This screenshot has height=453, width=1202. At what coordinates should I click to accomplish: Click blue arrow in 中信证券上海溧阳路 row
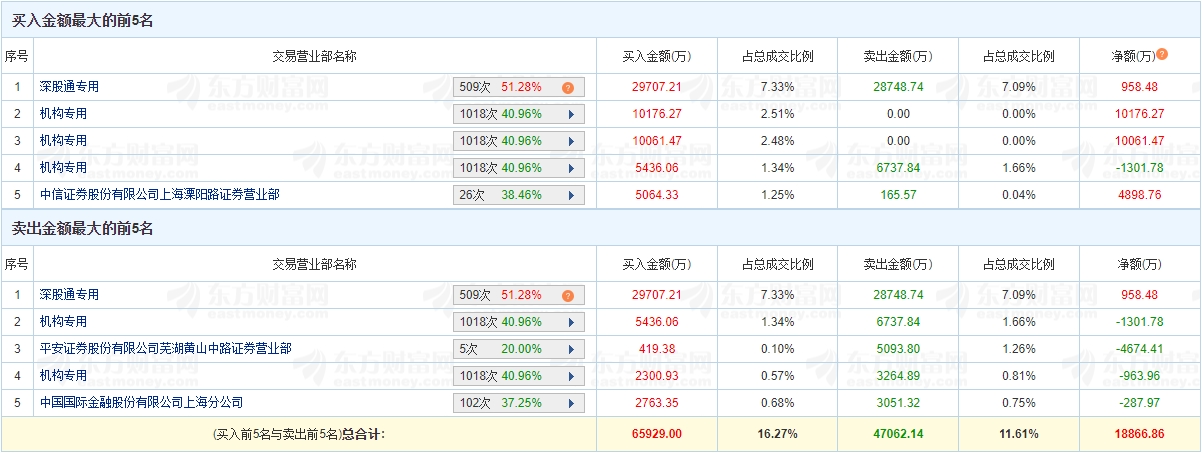(571, 195)
